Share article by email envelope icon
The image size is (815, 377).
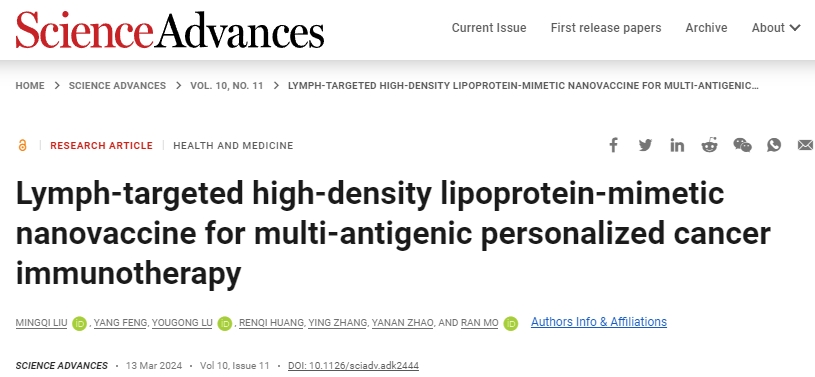click(x=806, y=145)
